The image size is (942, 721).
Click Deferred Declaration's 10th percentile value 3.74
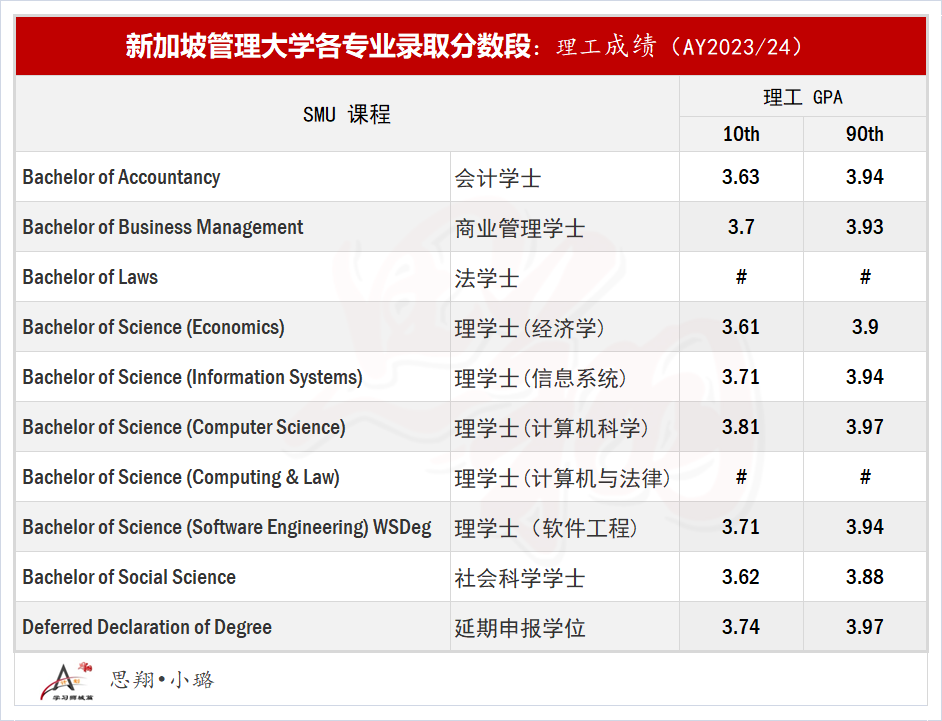click(741, 627)
